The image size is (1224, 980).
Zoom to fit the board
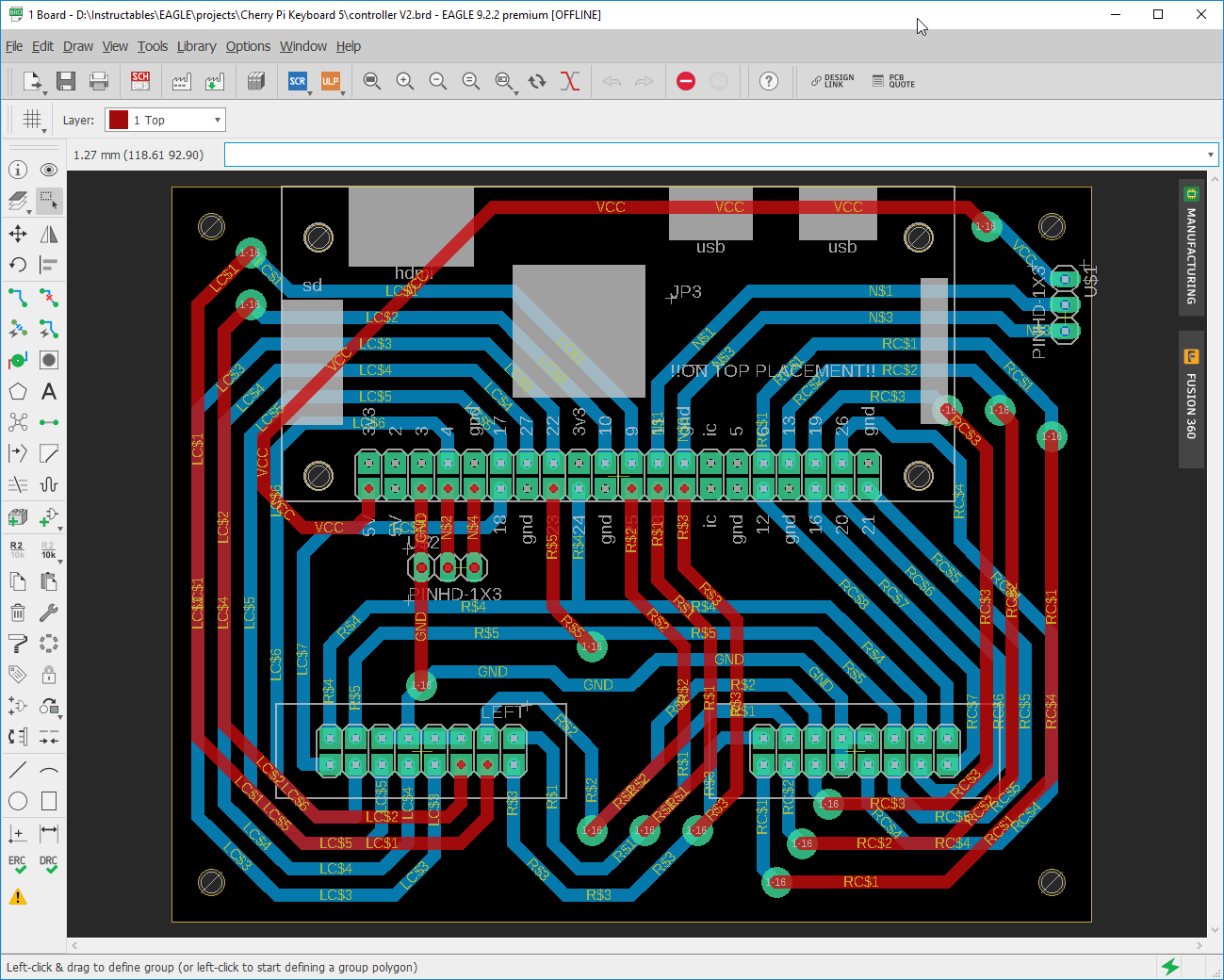372,81
